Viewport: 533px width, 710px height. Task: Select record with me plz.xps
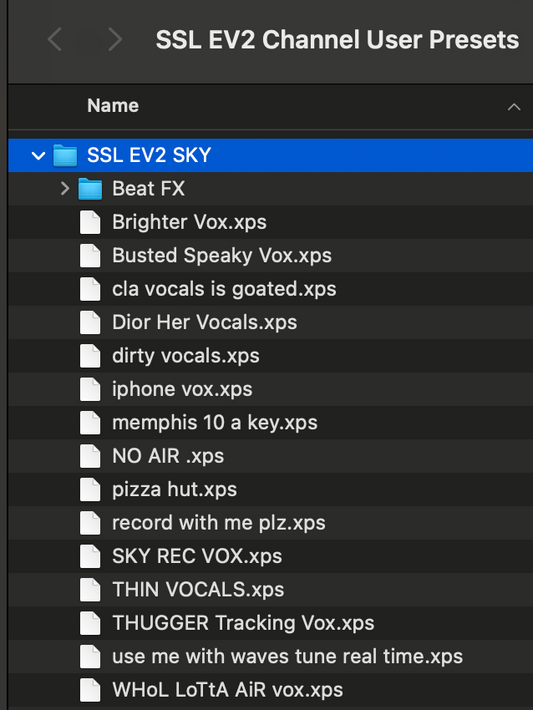point(270,523)
